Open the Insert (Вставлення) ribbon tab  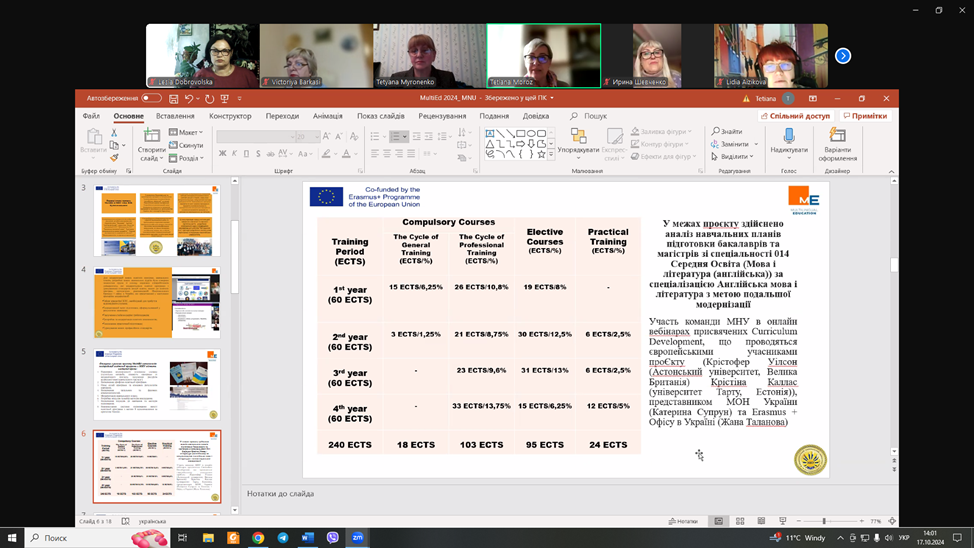(175, 116)
